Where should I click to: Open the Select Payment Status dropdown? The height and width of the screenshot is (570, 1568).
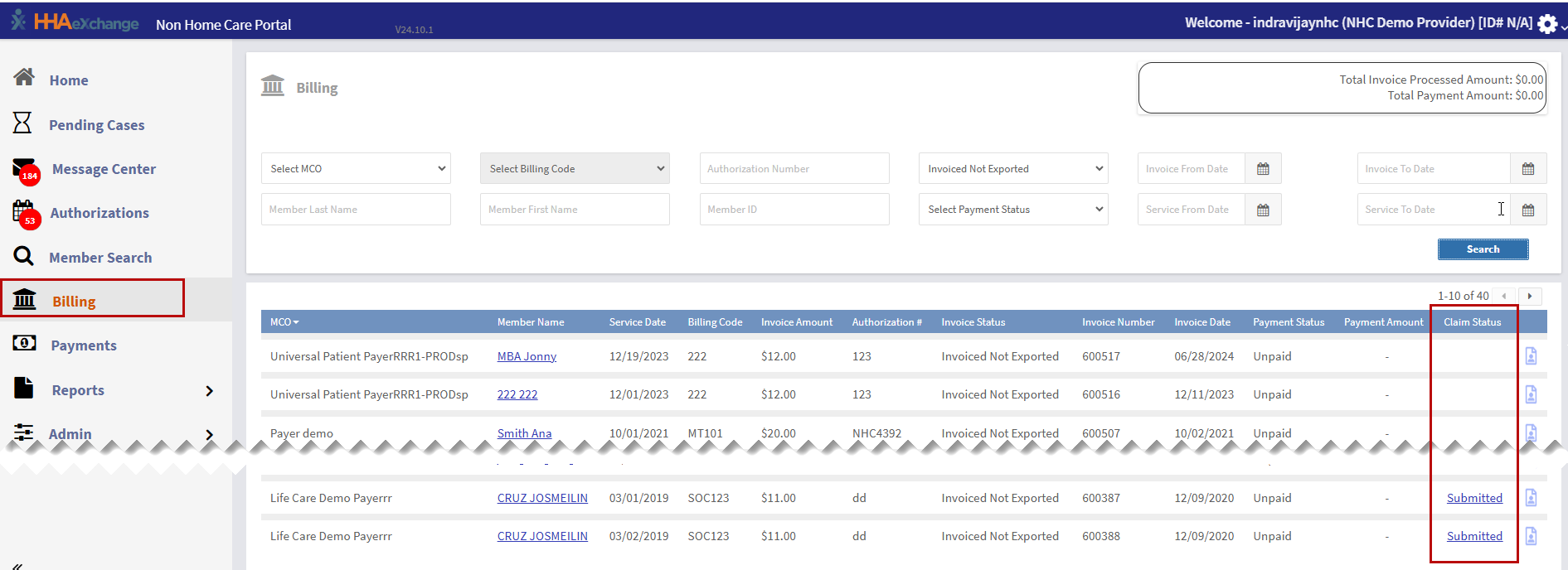click(1013, 210)
